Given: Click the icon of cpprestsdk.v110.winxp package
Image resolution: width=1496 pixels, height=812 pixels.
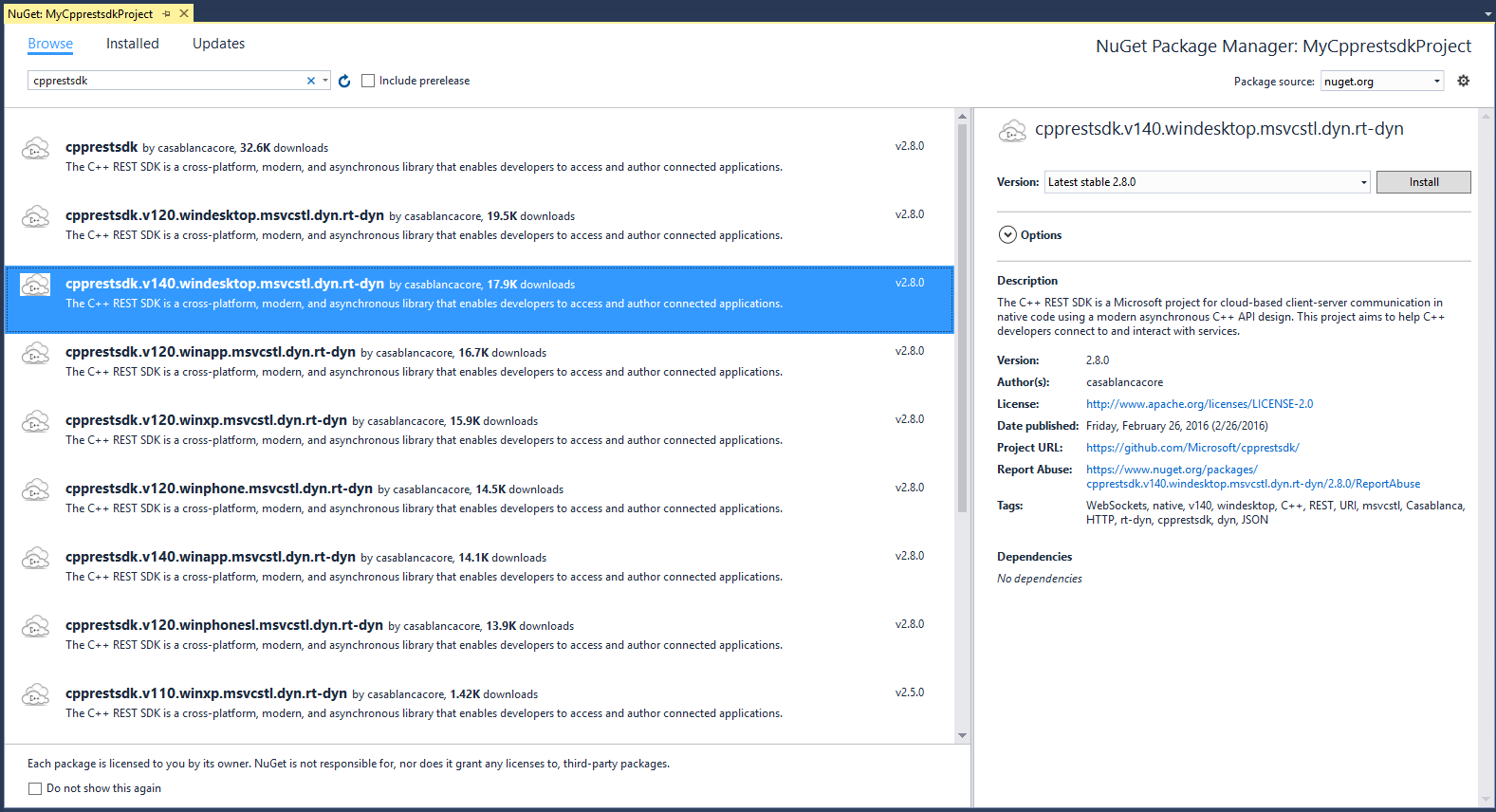Looking at the screenshot, I should (x=36, y=694).
